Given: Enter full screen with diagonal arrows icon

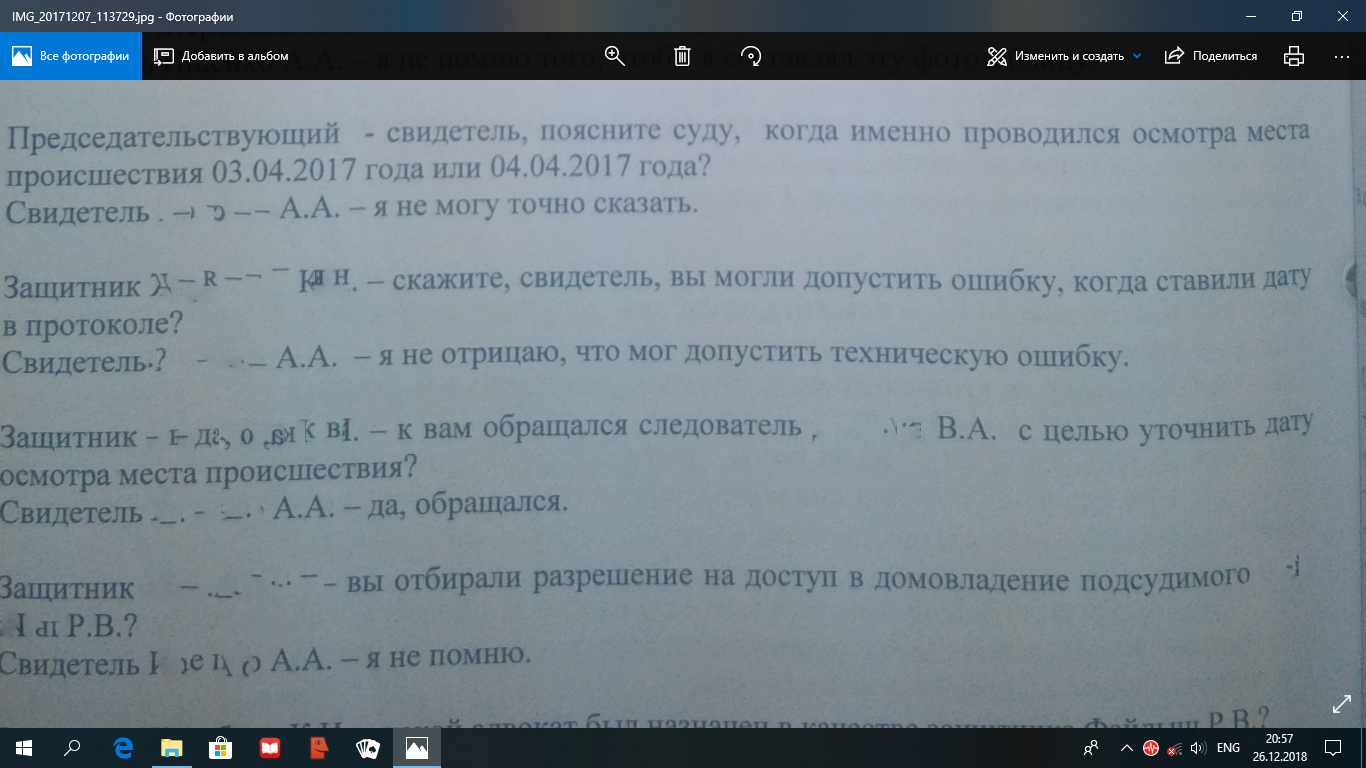Looking at the screenshot, I should click(1342, 705).
